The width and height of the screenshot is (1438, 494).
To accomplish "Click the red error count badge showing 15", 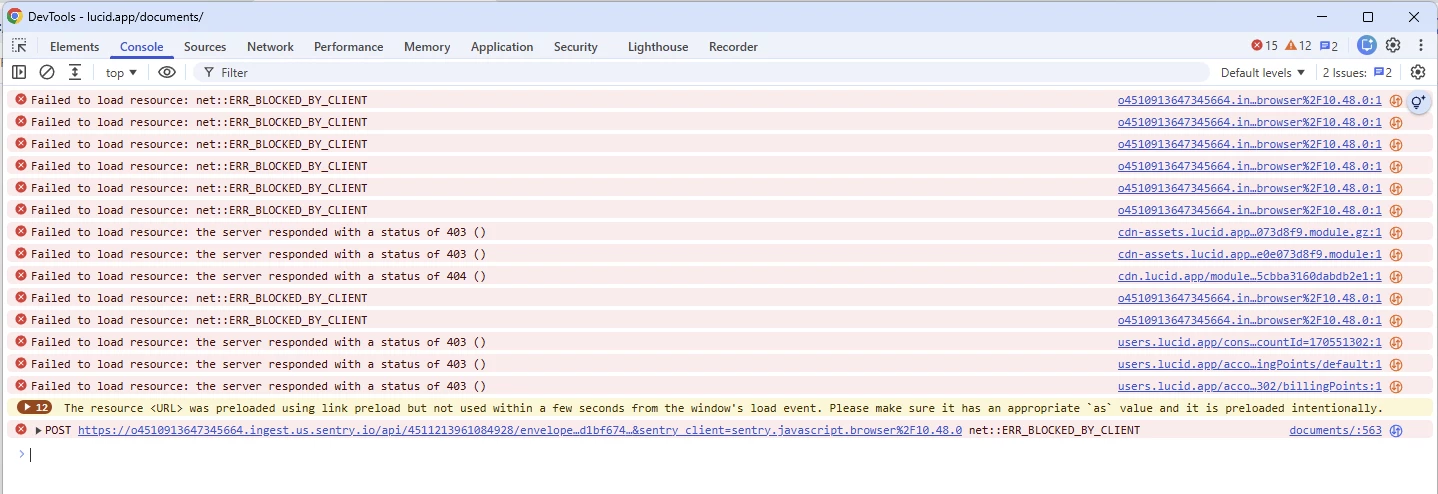I will click(x=1265, y=46).
